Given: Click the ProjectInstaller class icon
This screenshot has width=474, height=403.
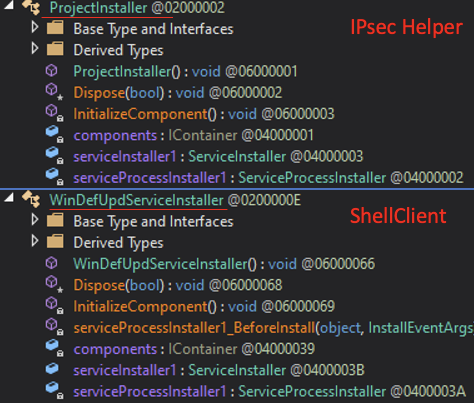Looking at the screenshot, I should (x=31, y=6).
